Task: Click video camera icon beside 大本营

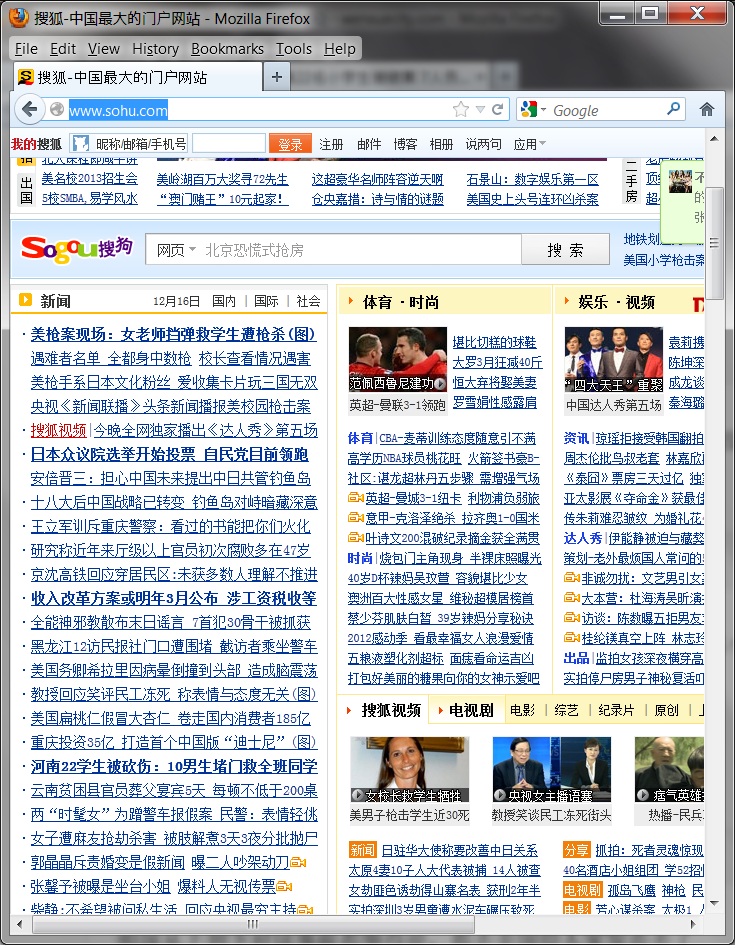Action: (572, 597)
